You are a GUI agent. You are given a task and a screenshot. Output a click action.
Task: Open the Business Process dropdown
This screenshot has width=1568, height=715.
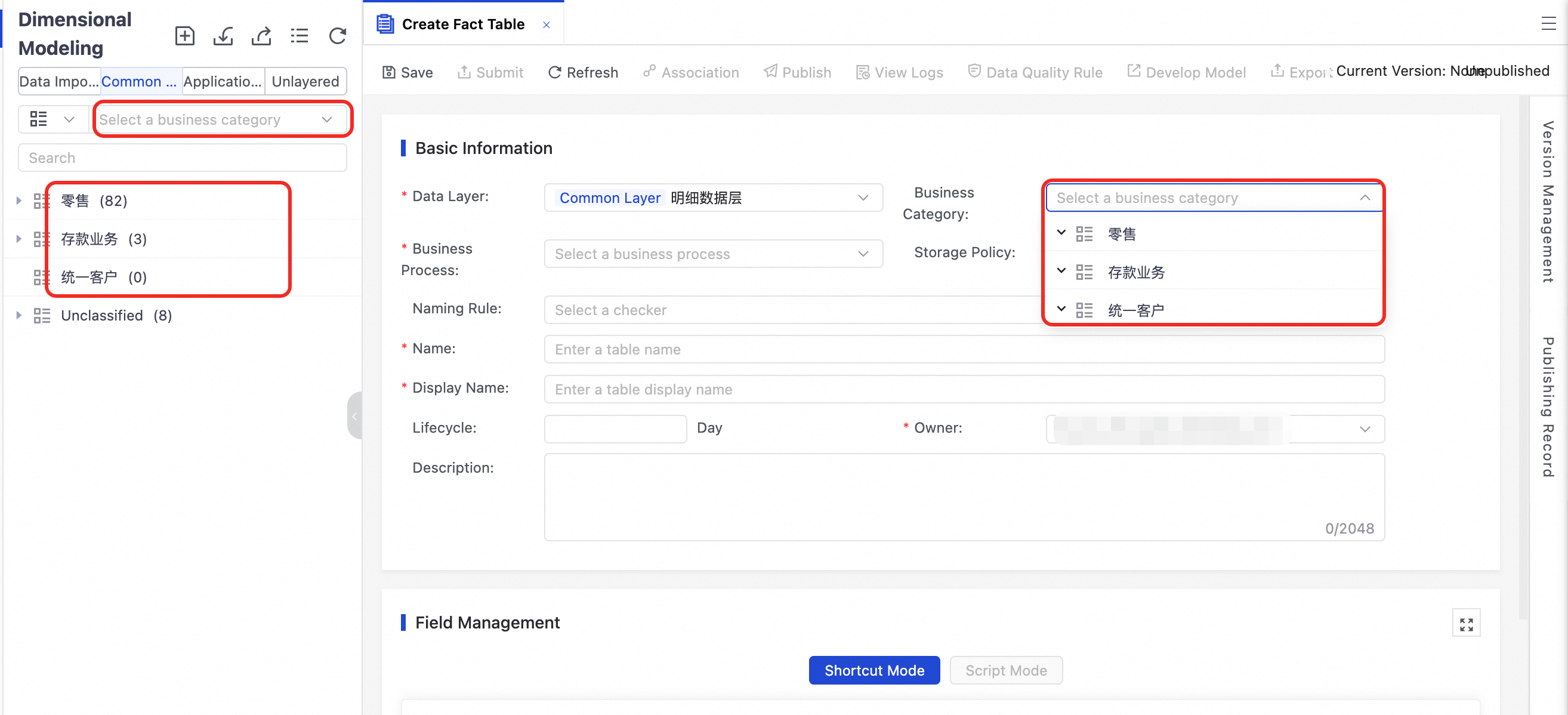pyautogui.click(x=713, y=254)
